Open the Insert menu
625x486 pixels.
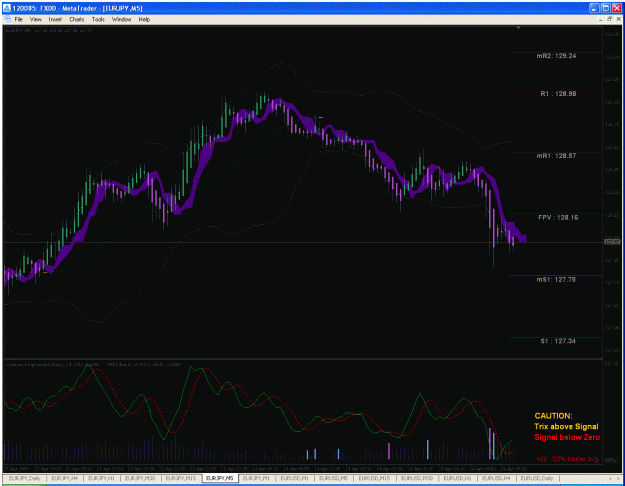pos(55,19)
